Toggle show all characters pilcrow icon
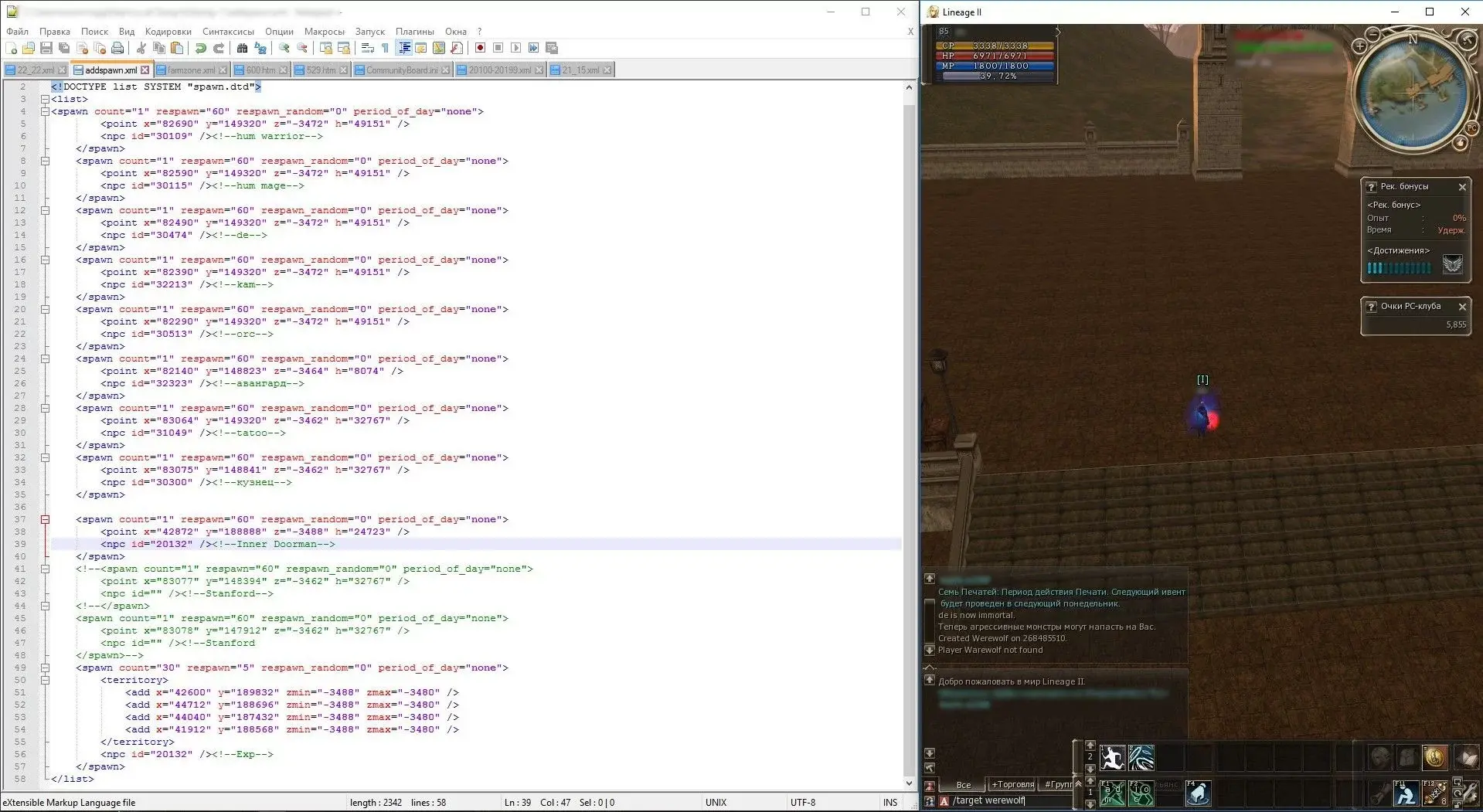Image resolution: width=1483 pixels, height=812 pixels. pyautogui.click(x=385, y=48)
